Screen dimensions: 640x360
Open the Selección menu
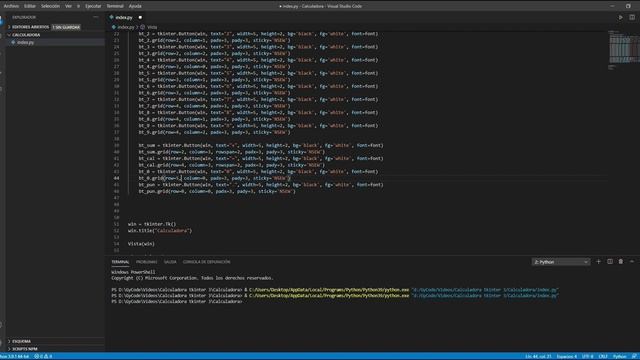tap(50, 6)
